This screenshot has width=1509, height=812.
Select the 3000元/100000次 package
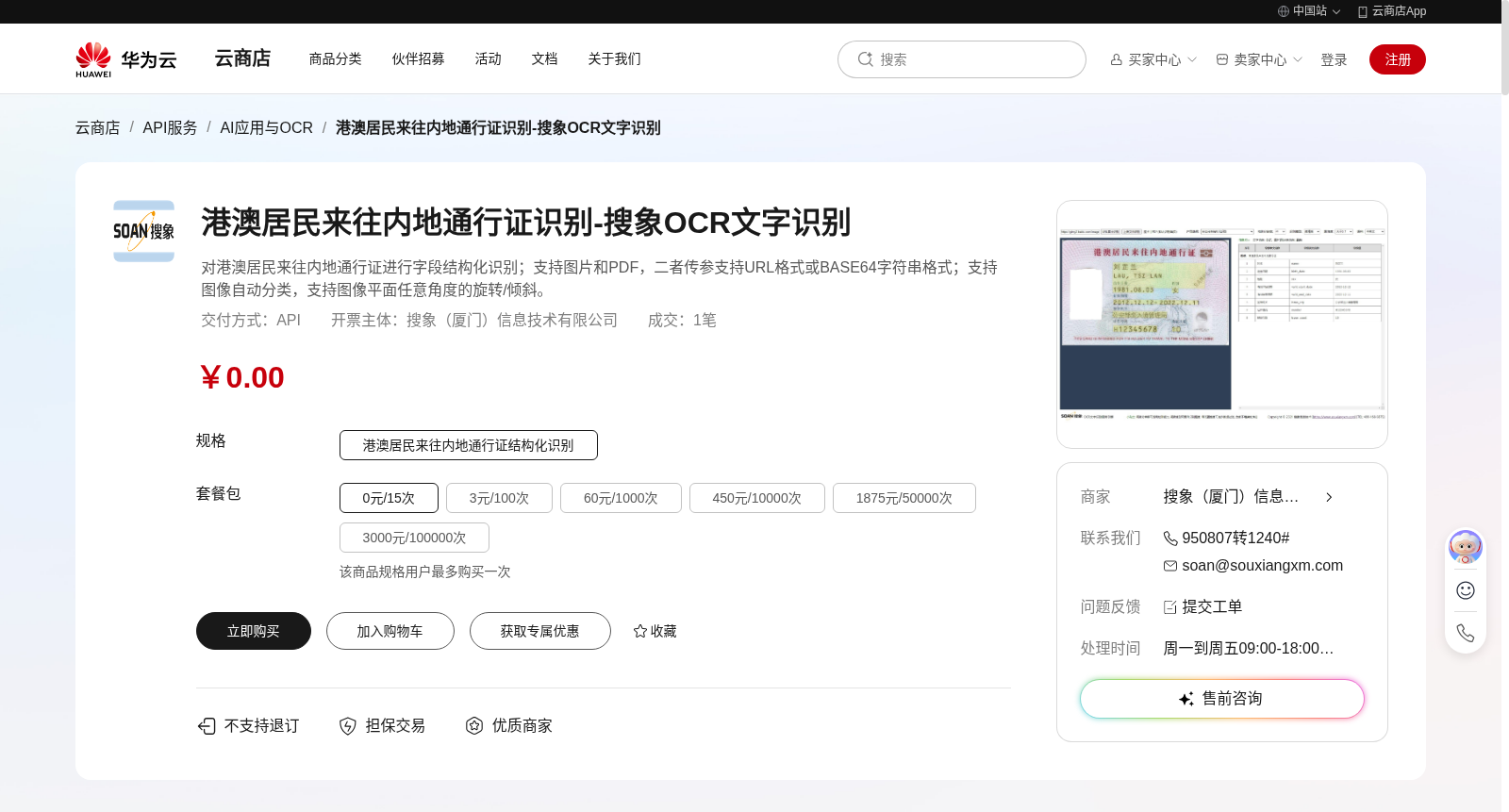click(414, 538)
